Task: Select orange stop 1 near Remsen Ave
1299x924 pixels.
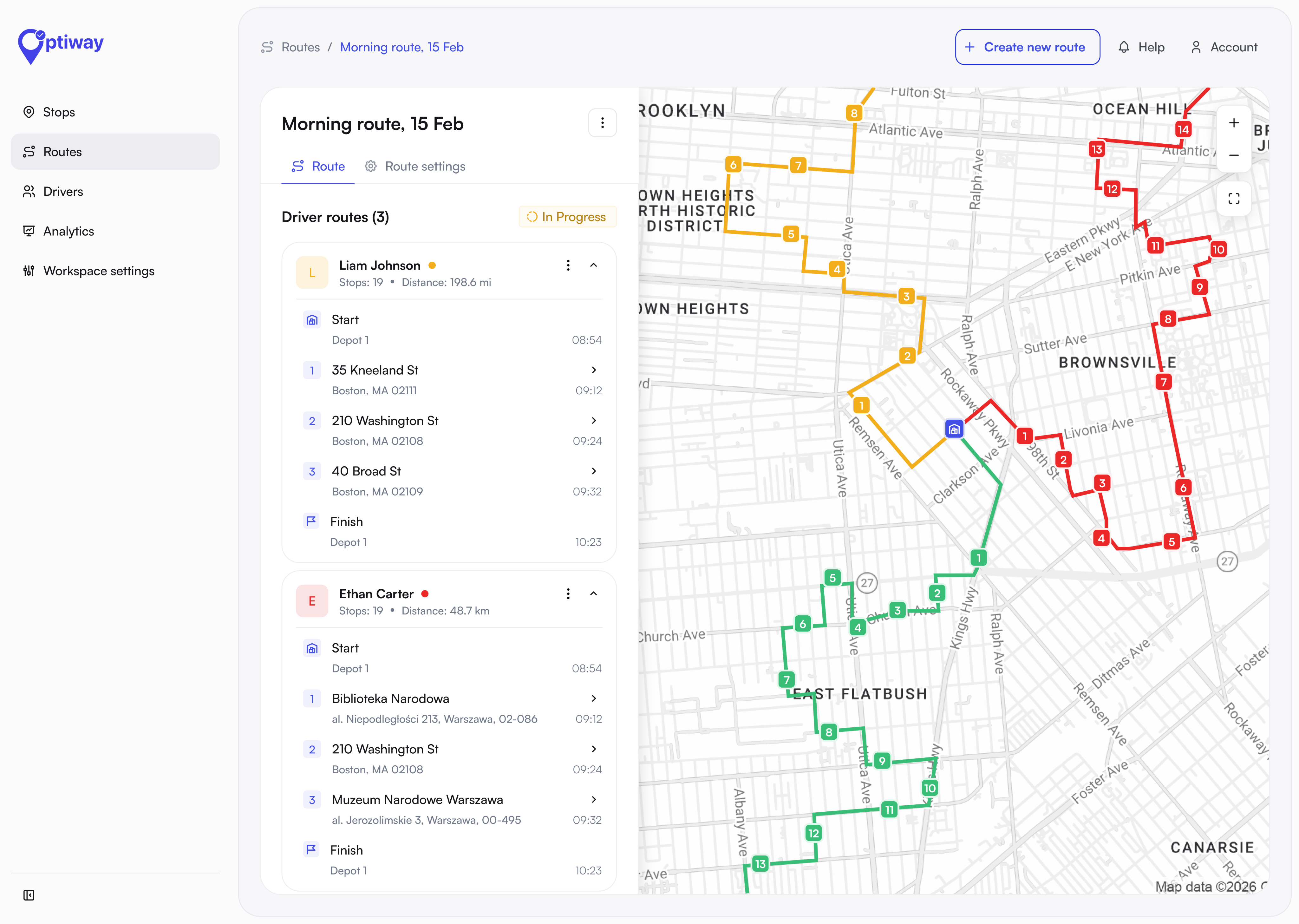Action: (x=861, y=406)
